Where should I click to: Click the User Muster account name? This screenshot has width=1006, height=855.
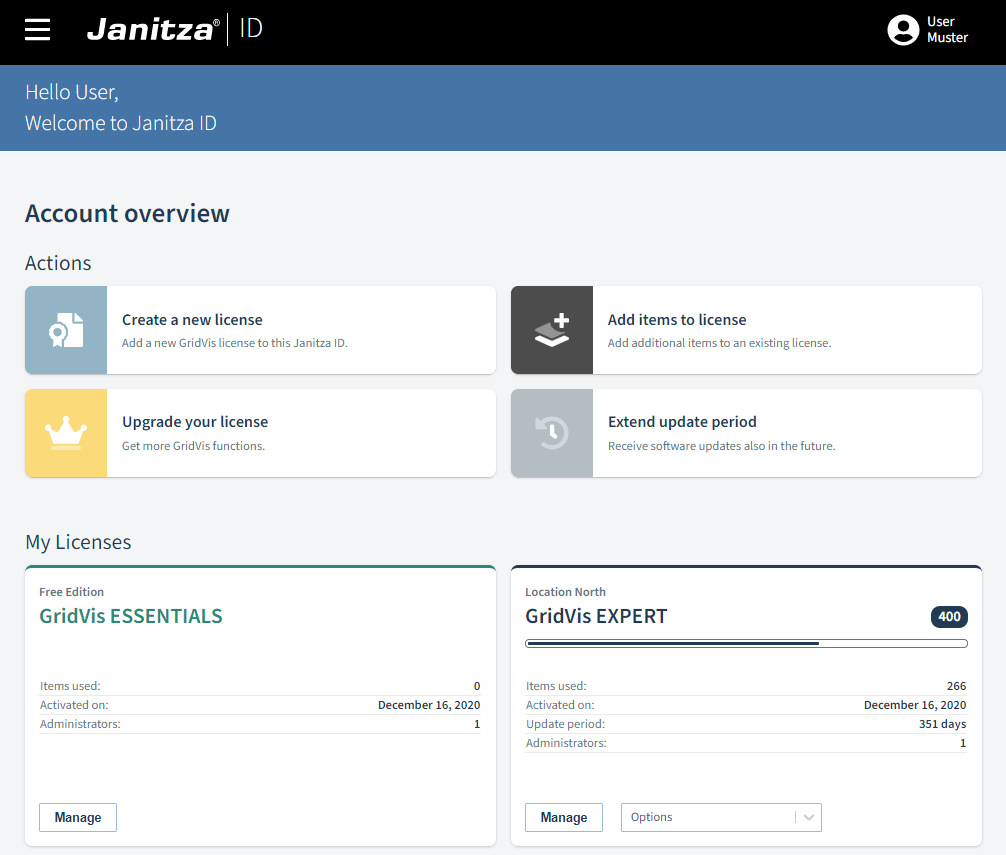click(x=947, y=30)
